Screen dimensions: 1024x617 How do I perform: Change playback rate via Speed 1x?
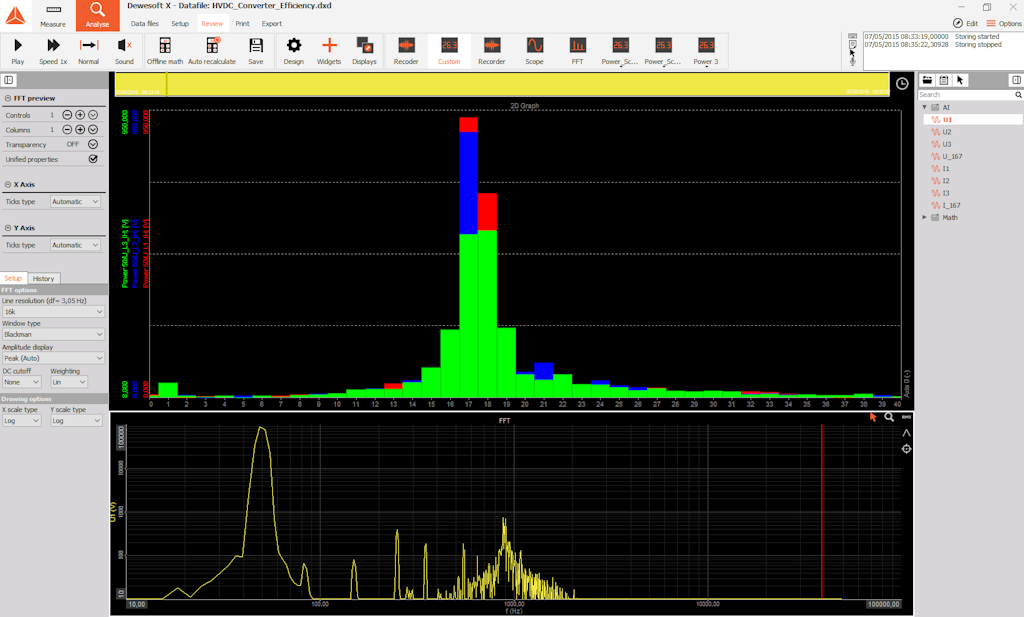53,51
